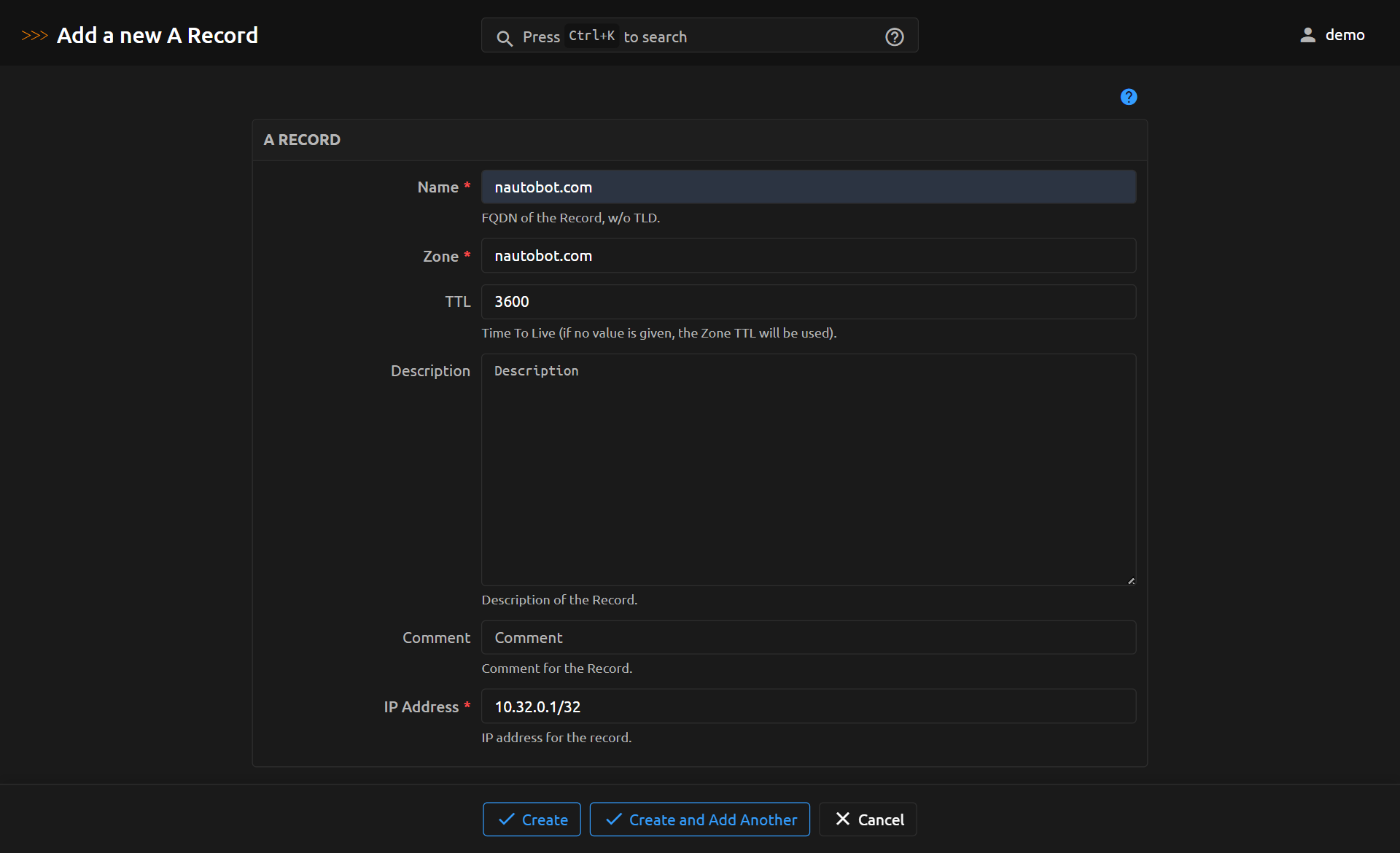
Task: Open the Zone selection field
Action: click(x=808, y=256)
